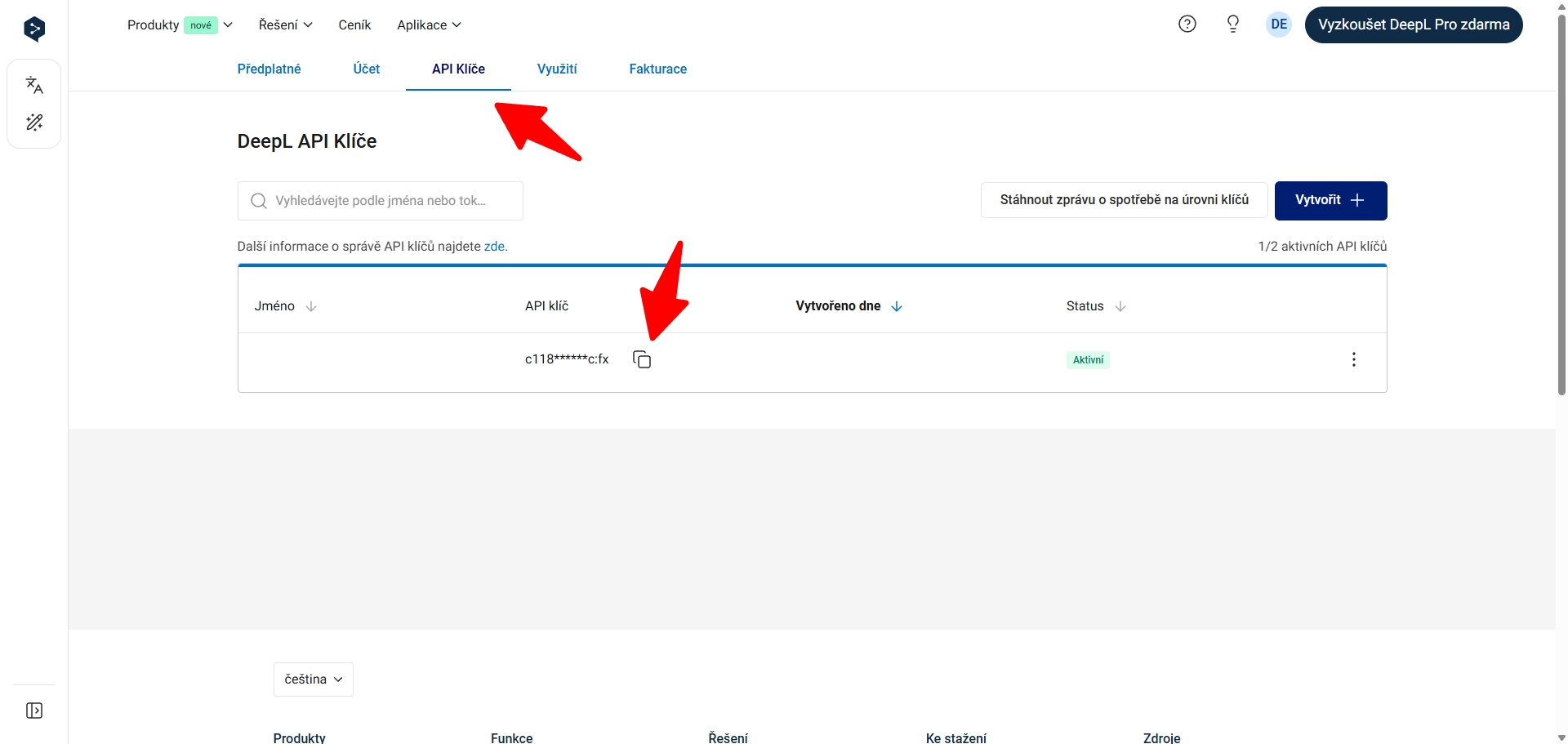Open the help question mark icon
Screen dimensions: 1568x744
(1187, 24)
